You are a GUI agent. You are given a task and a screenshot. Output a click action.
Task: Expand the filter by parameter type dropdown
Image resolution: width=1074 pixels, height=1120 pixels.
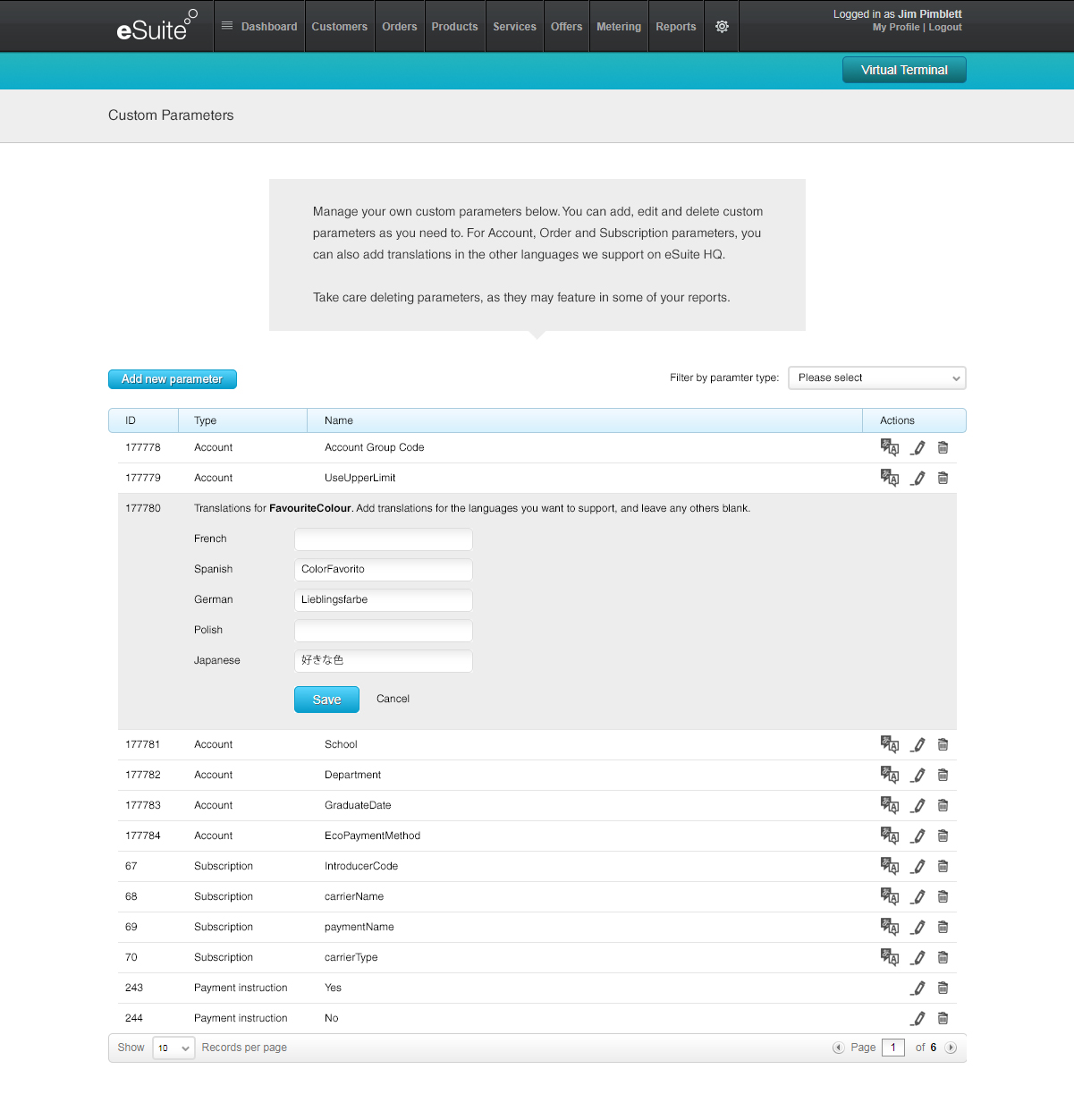(876, 378)
